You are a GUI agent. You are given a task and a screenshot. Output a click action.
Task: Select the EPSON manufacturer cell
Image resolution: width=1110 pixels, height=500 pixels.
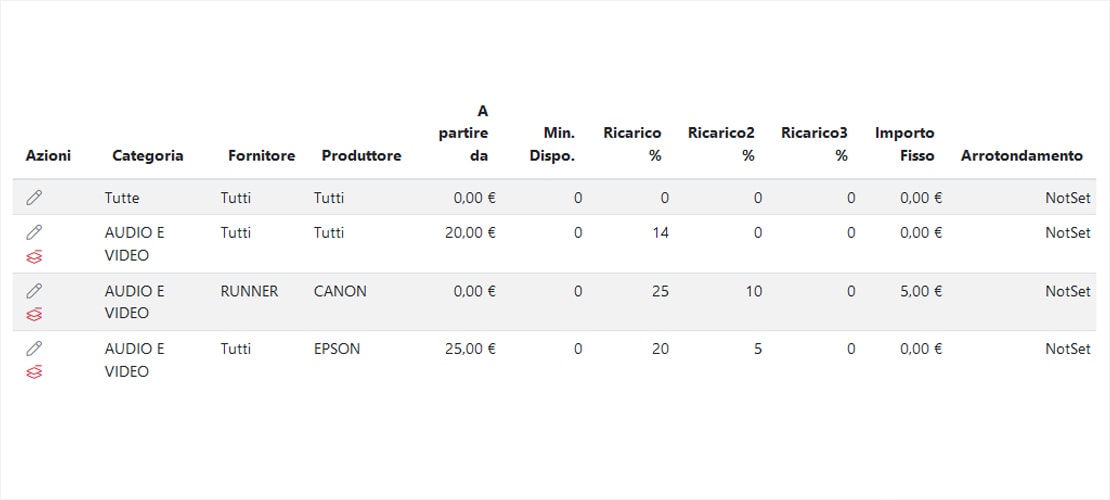click(x=337, y=349)
